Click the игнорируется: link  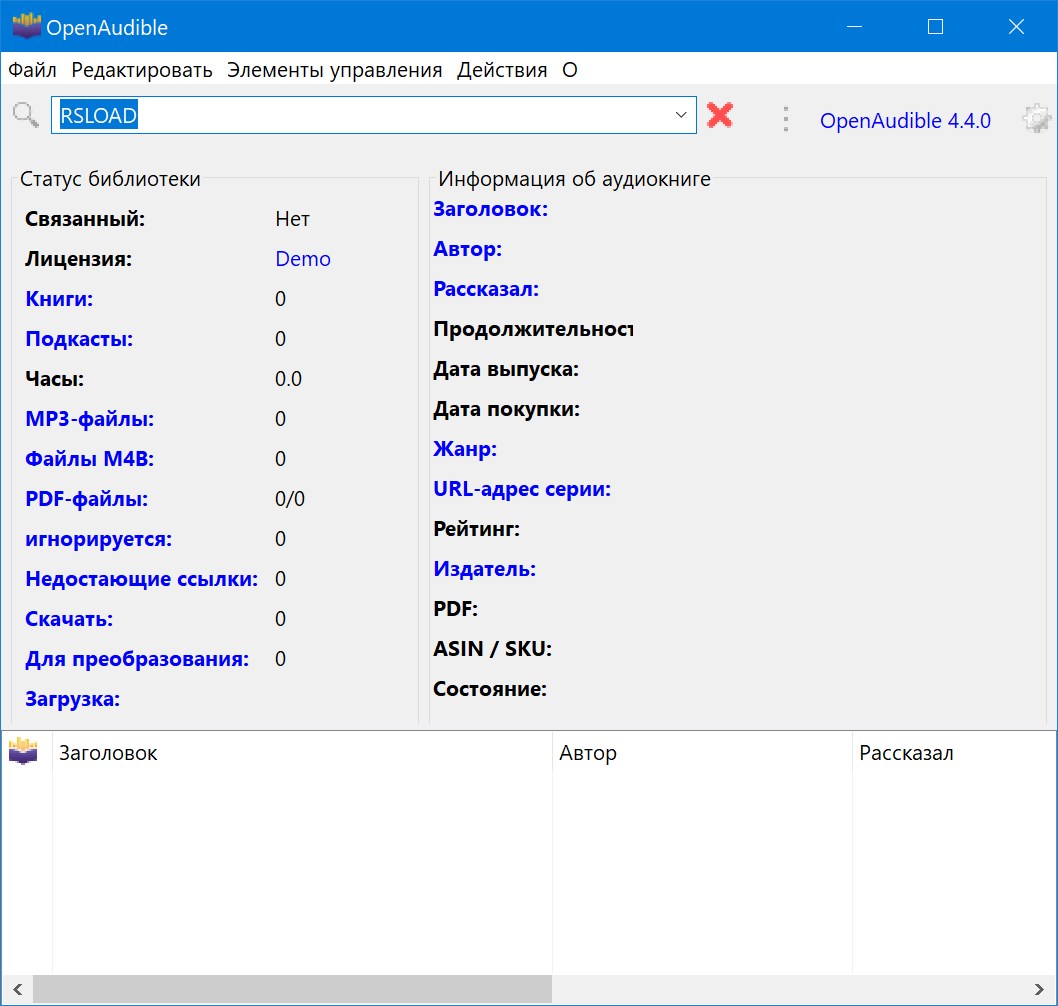pyautogui.click(x=99, y=539)
